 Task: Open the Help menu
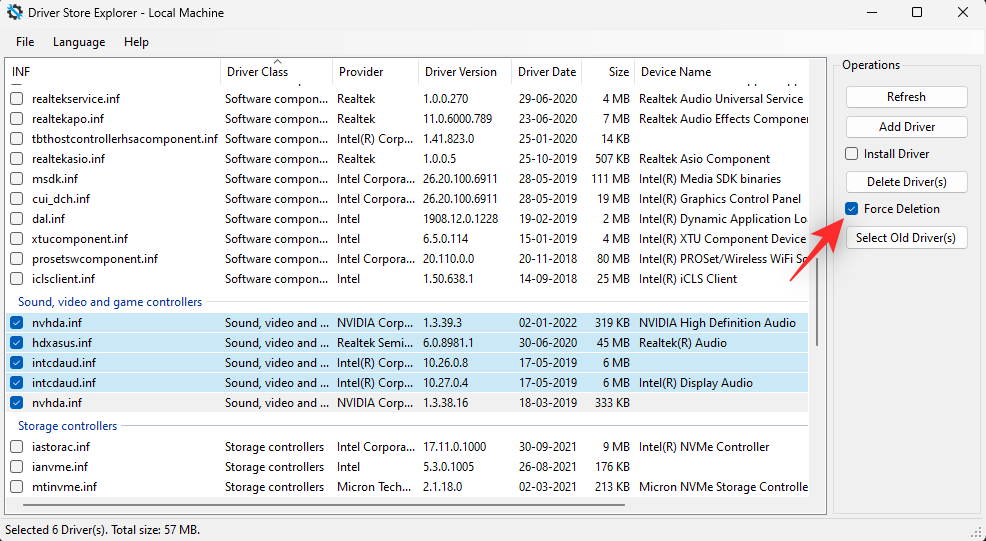[136, 42]
